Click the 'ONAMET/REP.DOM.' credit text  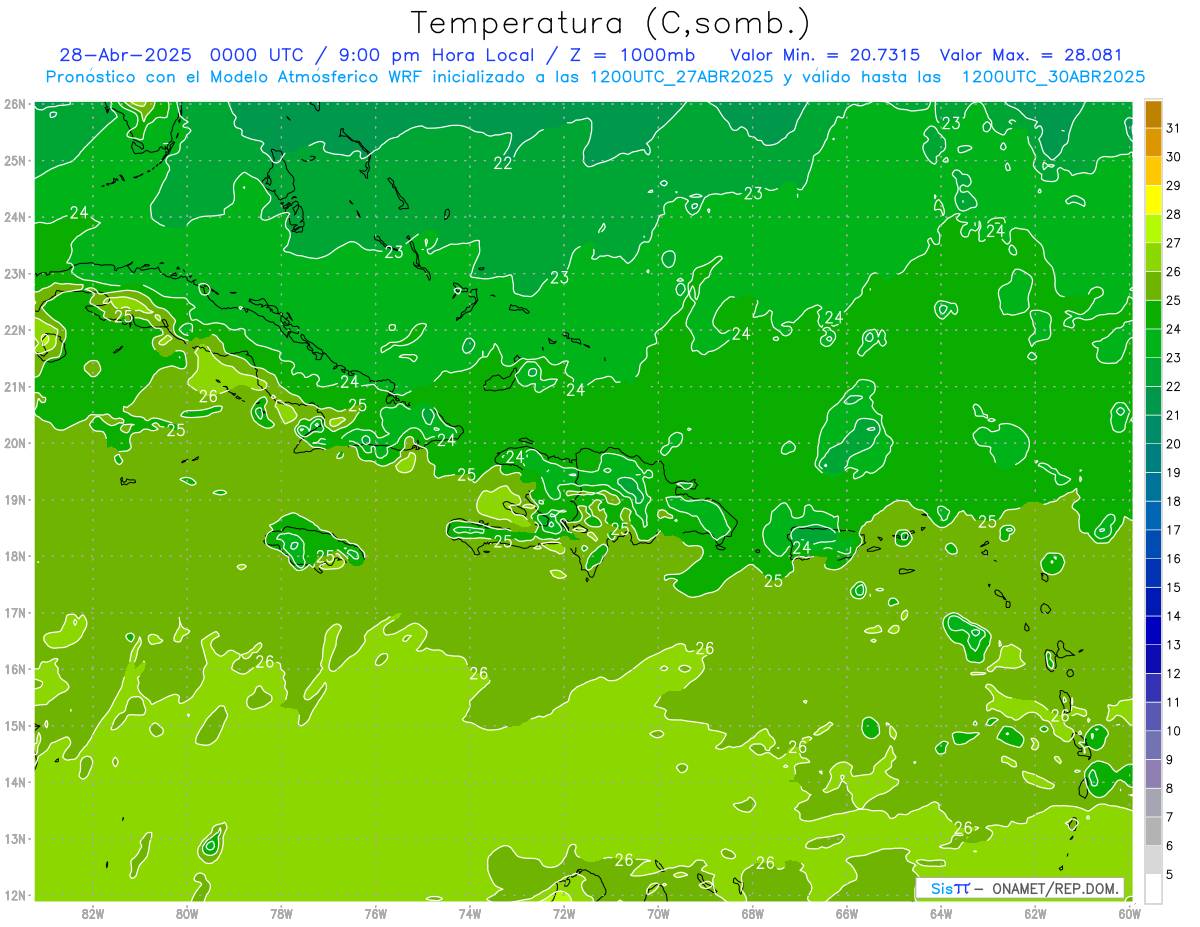1055,888
